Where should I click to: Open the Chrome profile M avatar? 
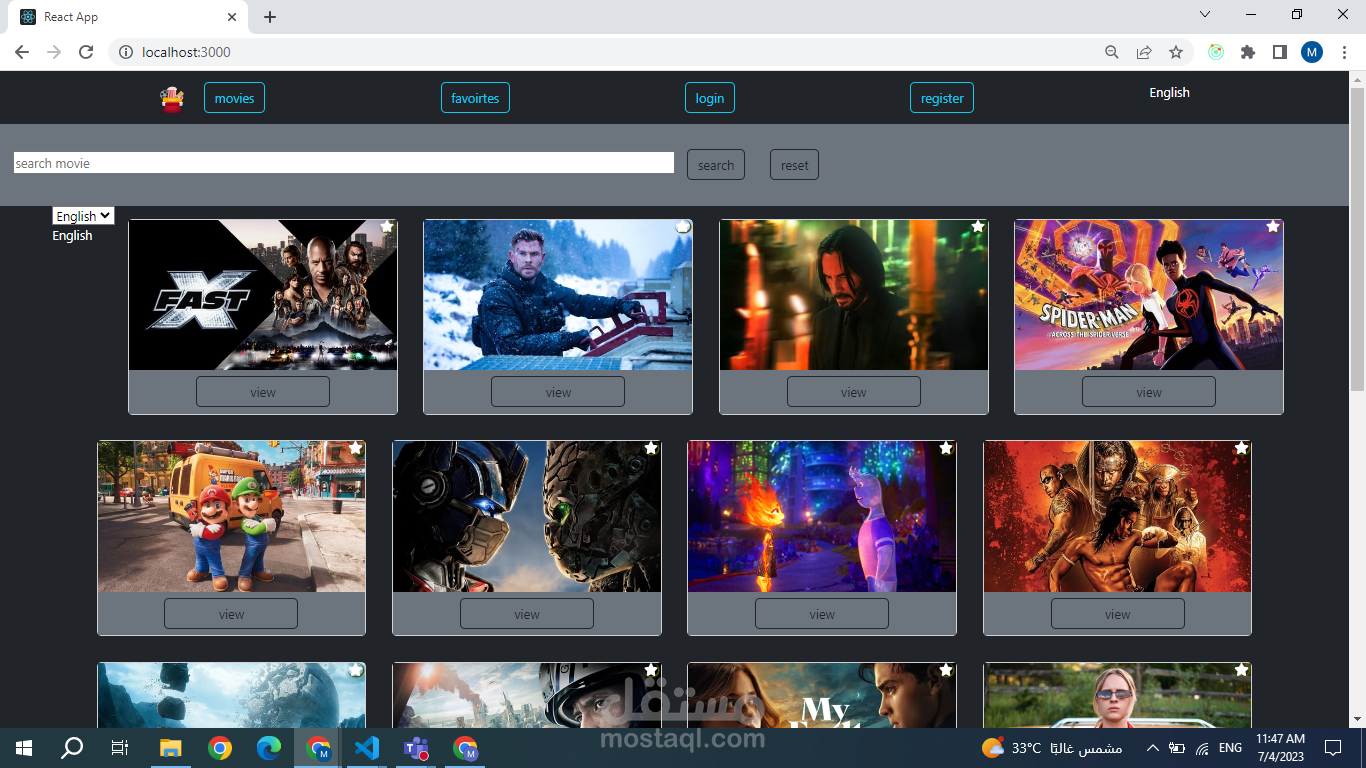pyautogui.click(x=1312, y=52)
